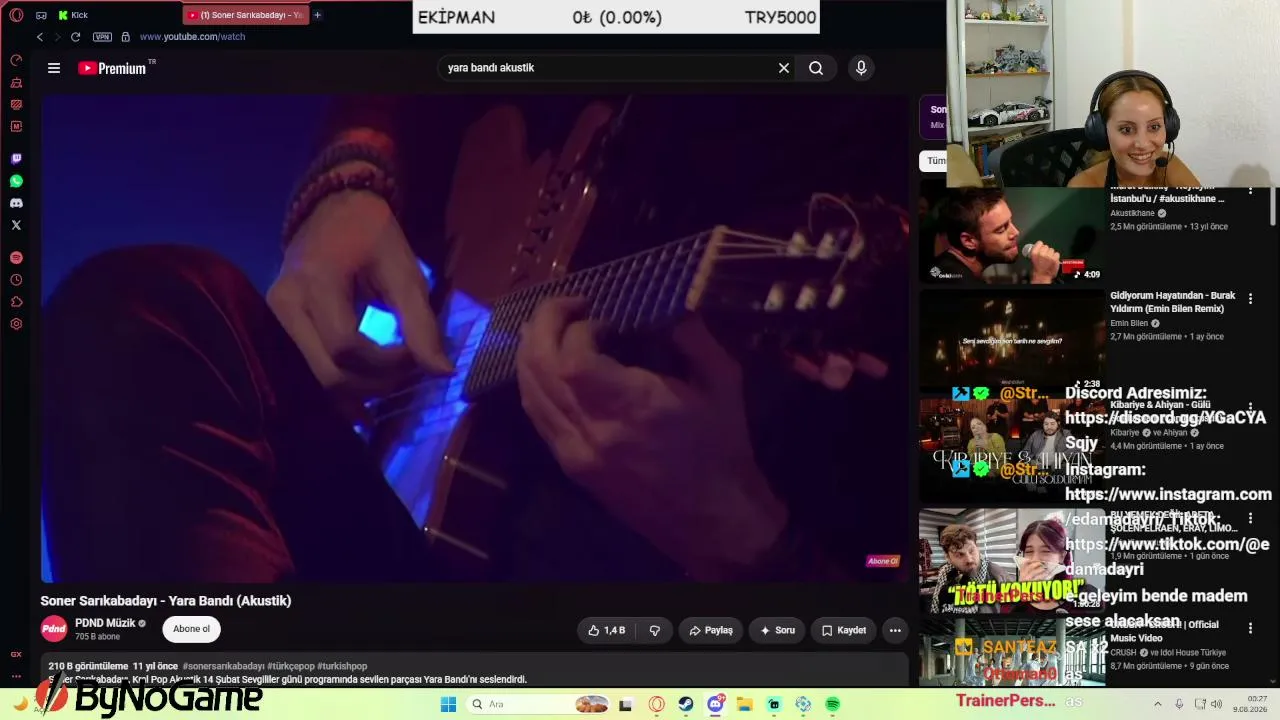This screenshot has height=720, width=1280.
Task: Launch Opera GX from the taskbar
Action: (657, 704)
